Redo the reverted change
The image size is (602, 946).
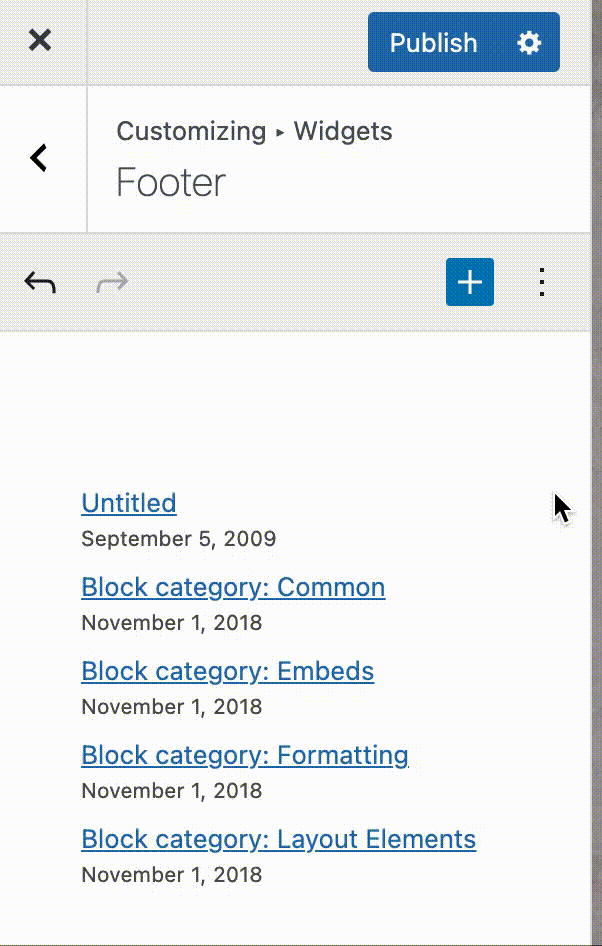[112, 283]
